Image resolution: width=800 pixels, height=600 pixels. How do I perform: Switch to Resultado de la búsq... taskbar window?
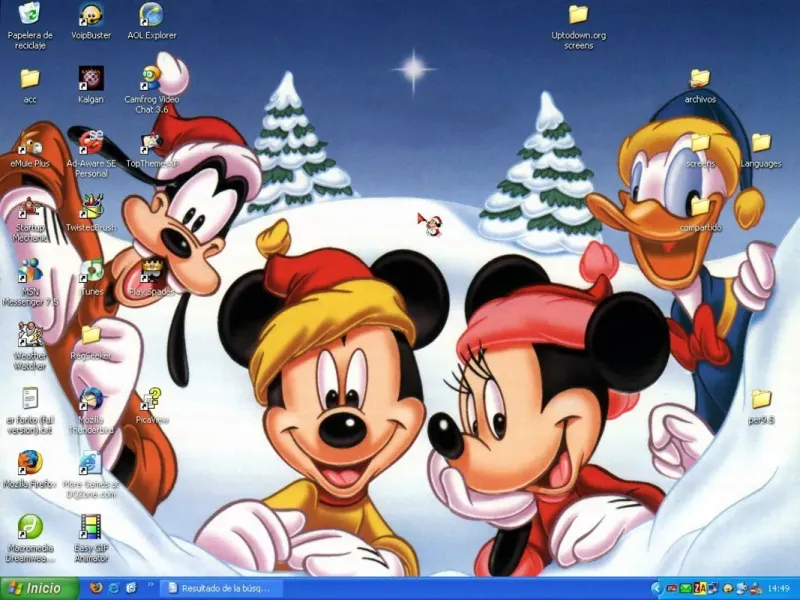coord(220,588)
